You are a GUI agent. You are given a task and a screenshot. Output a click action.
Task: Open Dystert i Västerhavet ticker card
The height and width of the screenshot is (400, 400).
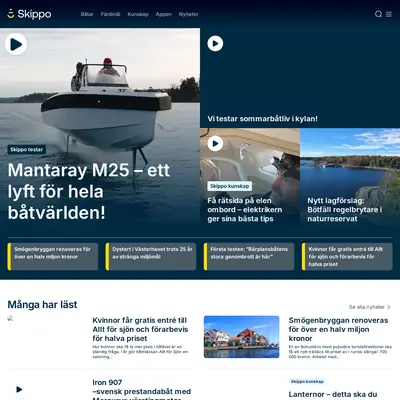coord(151,256)
